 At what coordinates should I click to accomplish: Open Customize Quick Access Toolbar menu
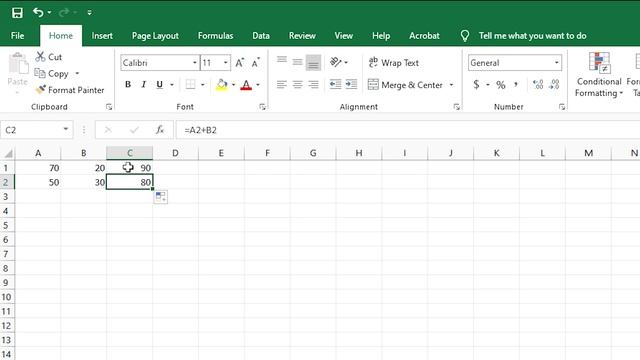(x=89, y=13)
